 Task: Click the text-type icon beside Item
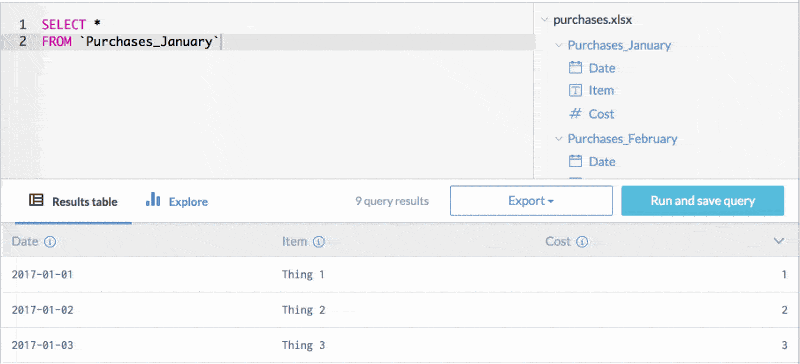(575, 91)
